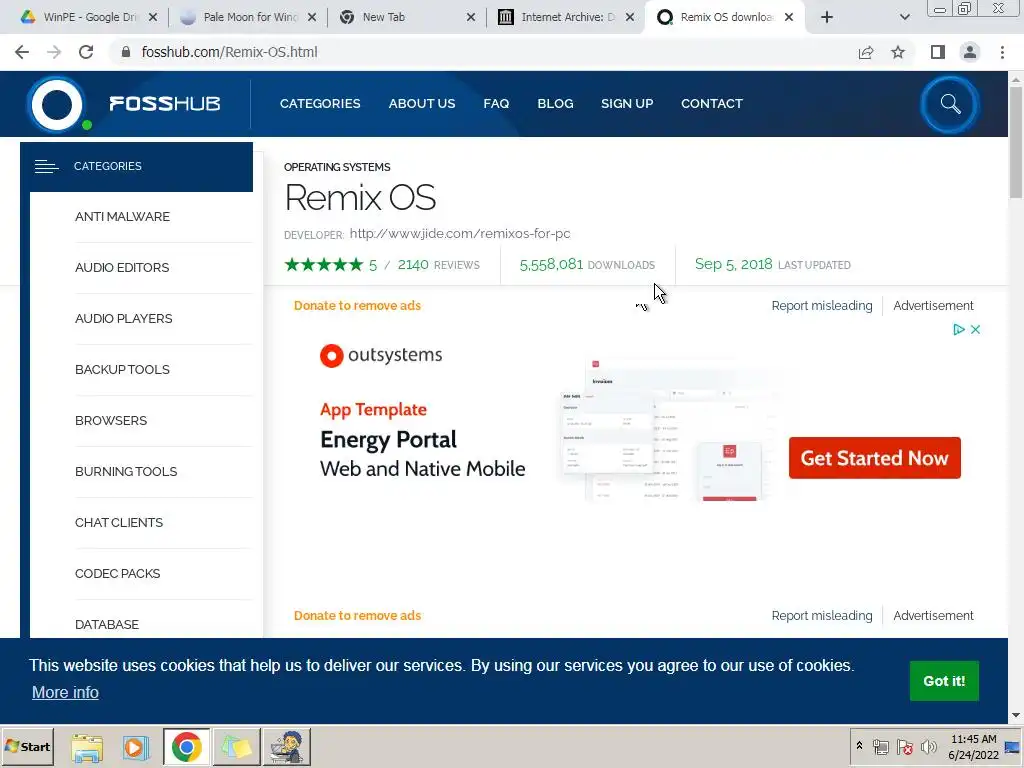Click the Start button
The image size is (1024, 768).
(27, 747)
